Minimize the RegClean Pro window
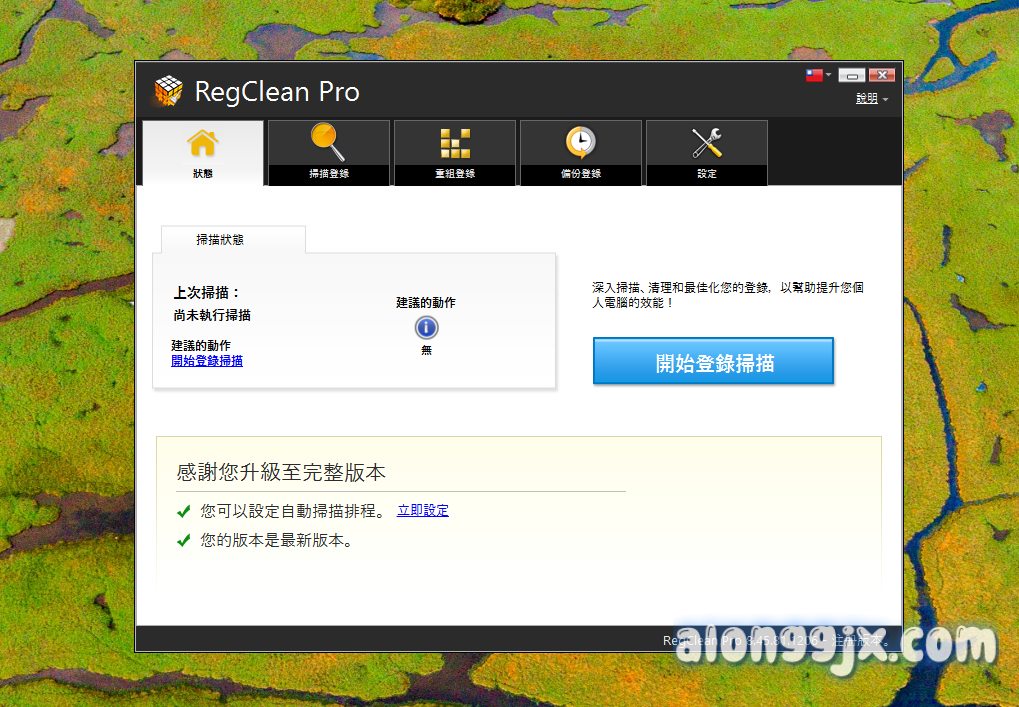 click(x=851, y=75)
